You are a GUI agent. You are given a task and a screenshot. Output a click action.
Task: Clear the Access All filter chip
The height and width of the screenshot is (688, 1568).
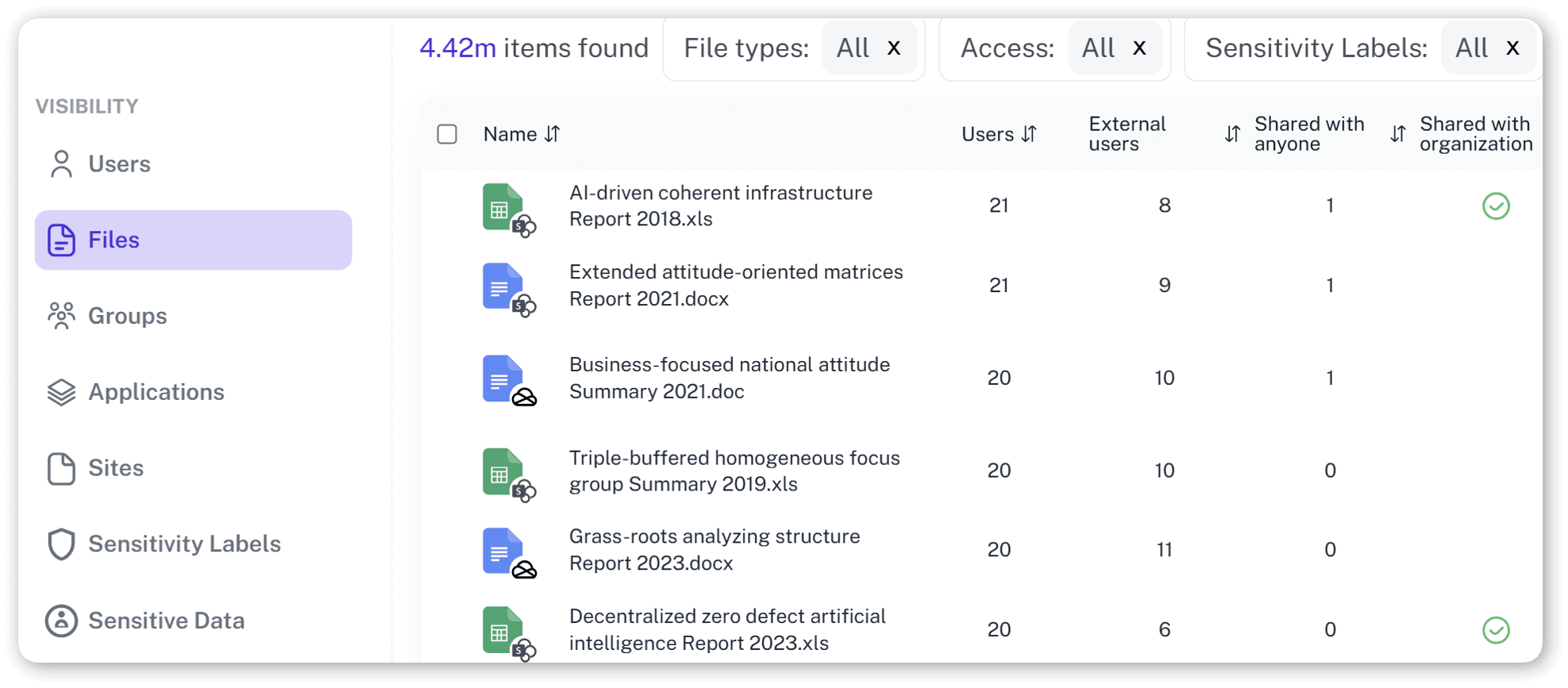click(x=1139, y=48)
